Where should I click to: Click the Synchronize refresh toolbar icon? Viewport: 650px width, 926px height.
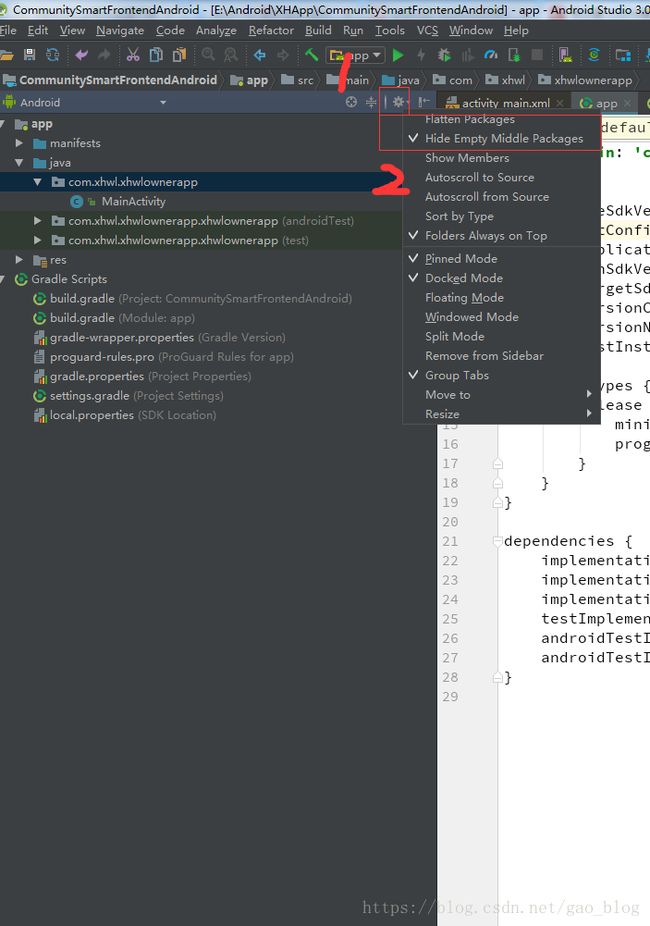tap(53, 55)
